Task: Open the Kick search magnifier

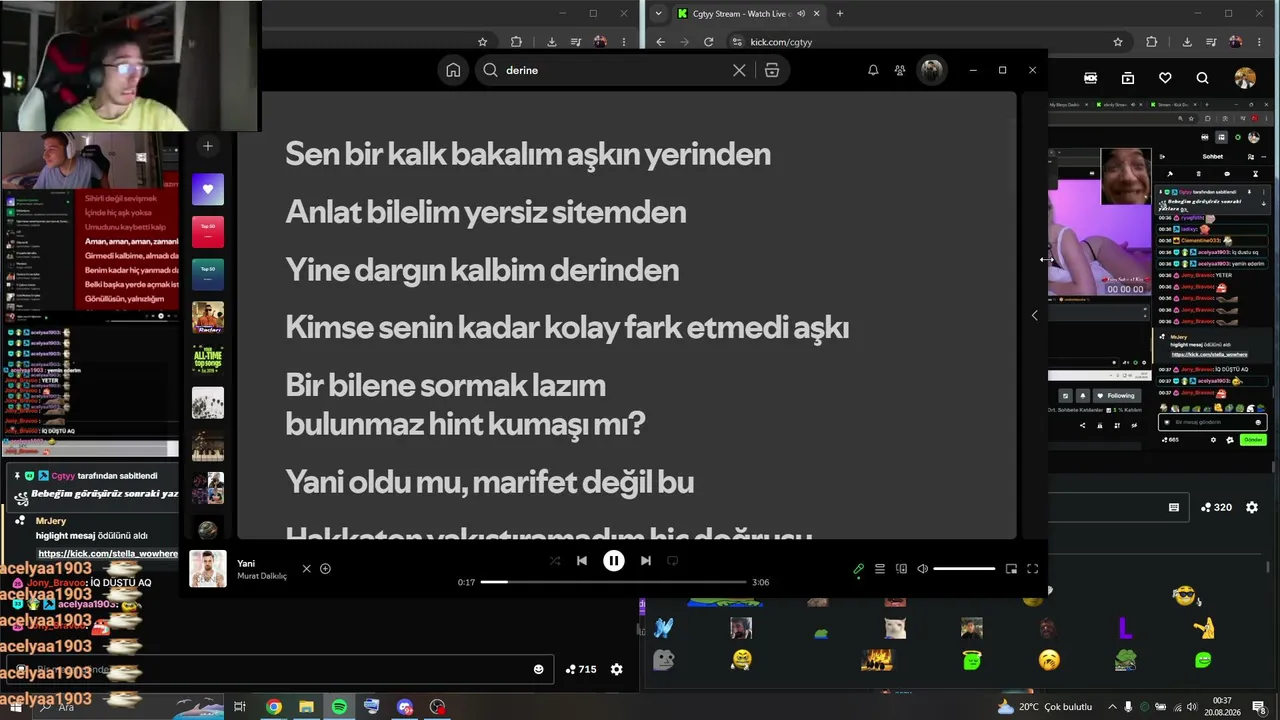Action: (1203, 78)
